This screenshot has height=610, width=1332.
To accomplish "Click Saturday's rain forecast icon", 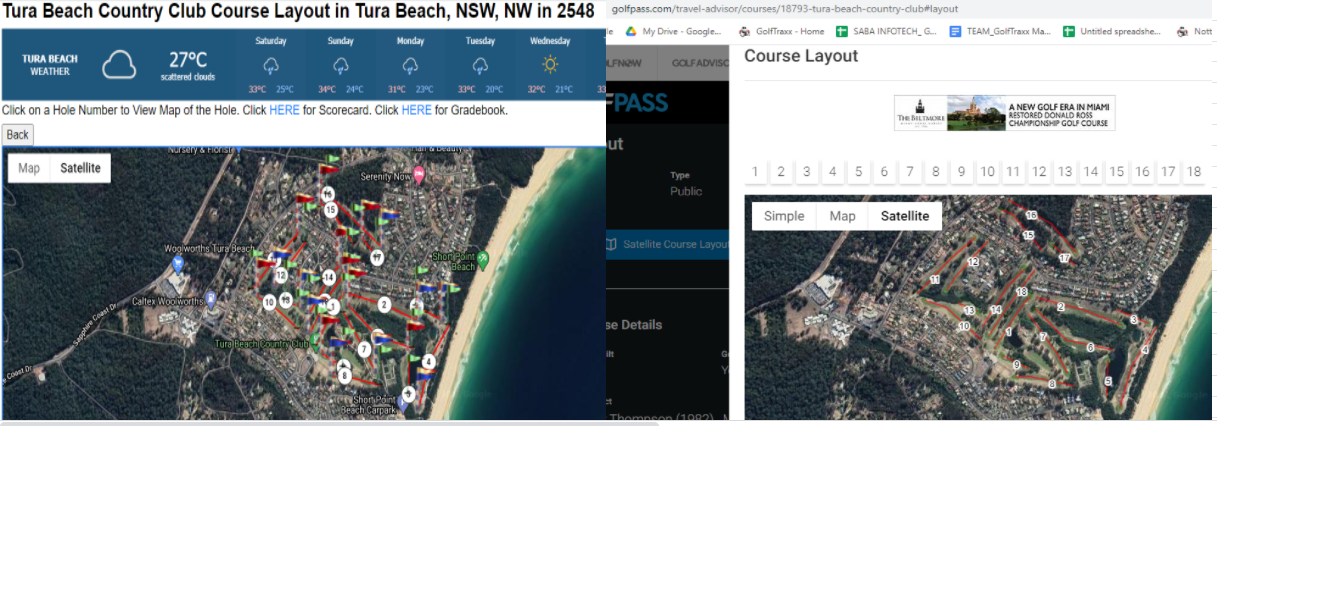I will (x=271, y=65).
